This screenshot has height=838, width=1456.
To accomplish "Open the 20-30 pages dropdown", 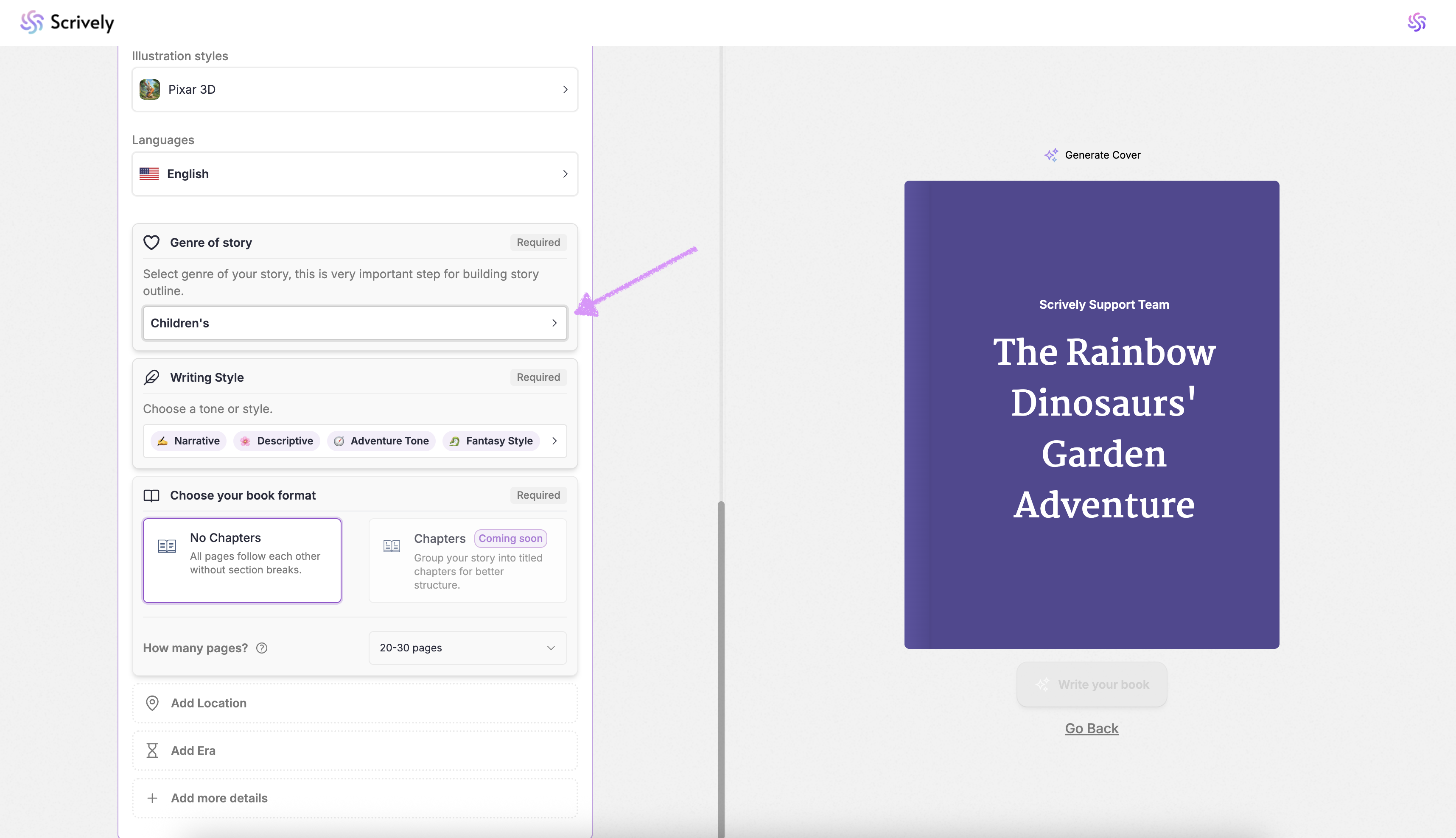I will point(467,648).
